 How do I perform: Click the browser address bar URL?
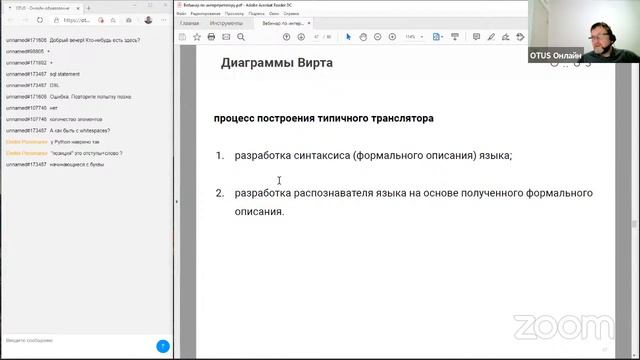tap(76, 20)
